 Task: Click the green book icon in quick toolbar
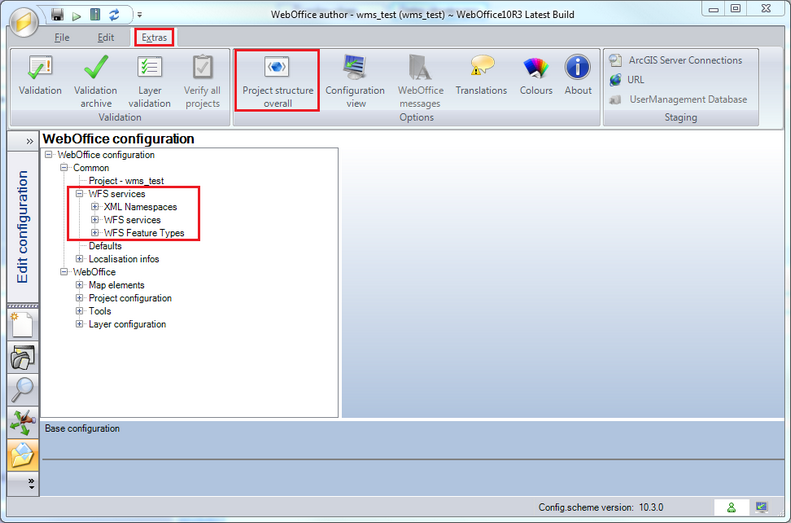pyautogui.click(x=95, y=15)
